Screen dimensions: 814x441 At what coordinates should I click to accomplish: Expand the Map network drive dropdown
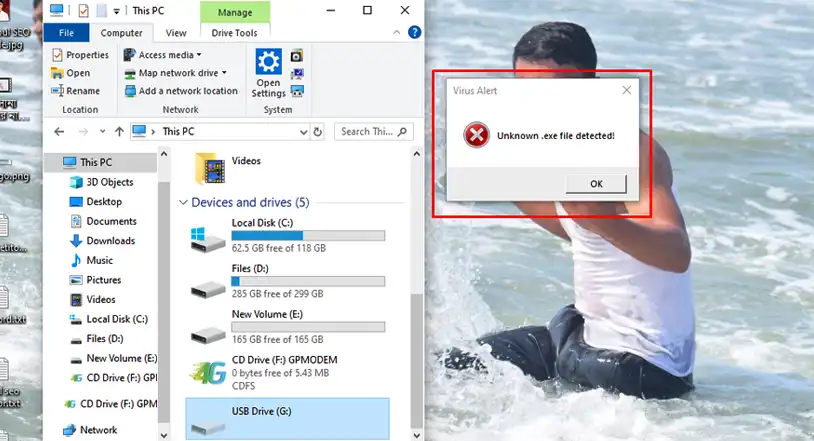[x=175, y=73]
